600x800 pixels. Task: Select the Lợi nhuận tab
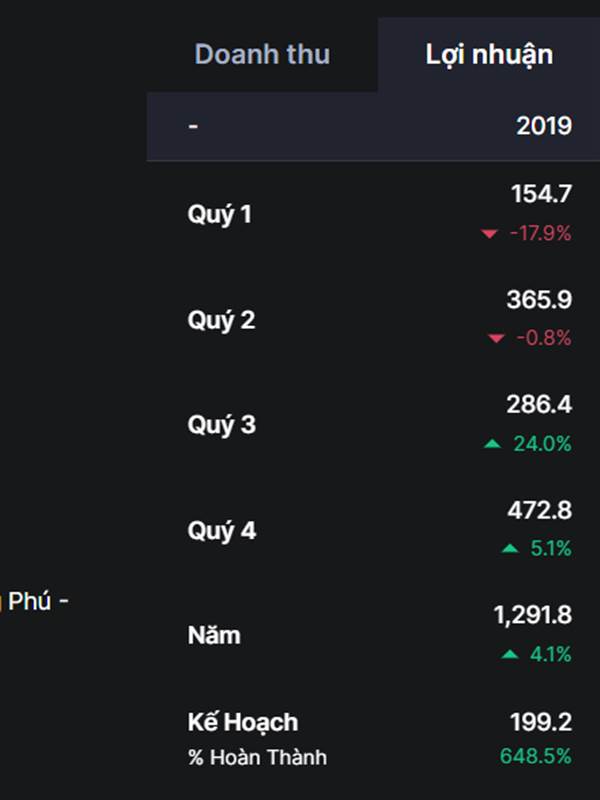tap(489, 54)
